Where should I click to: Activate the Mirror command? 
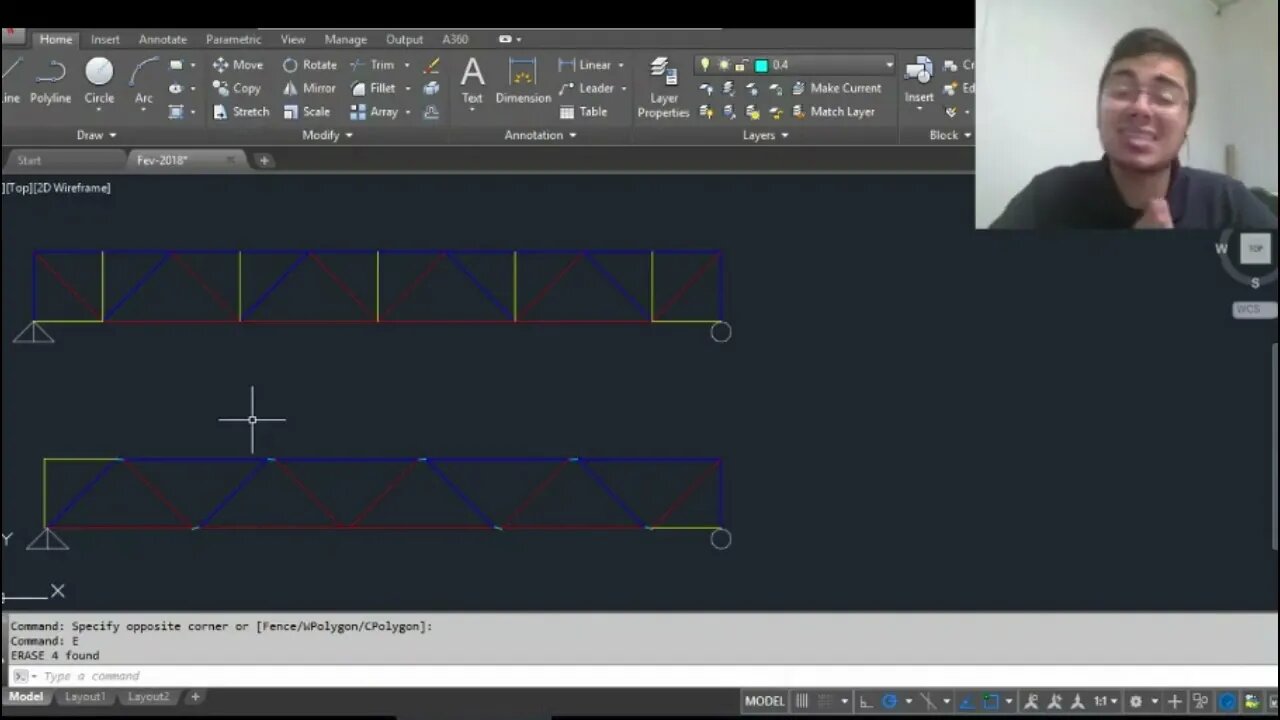click(x=309, y=88)
